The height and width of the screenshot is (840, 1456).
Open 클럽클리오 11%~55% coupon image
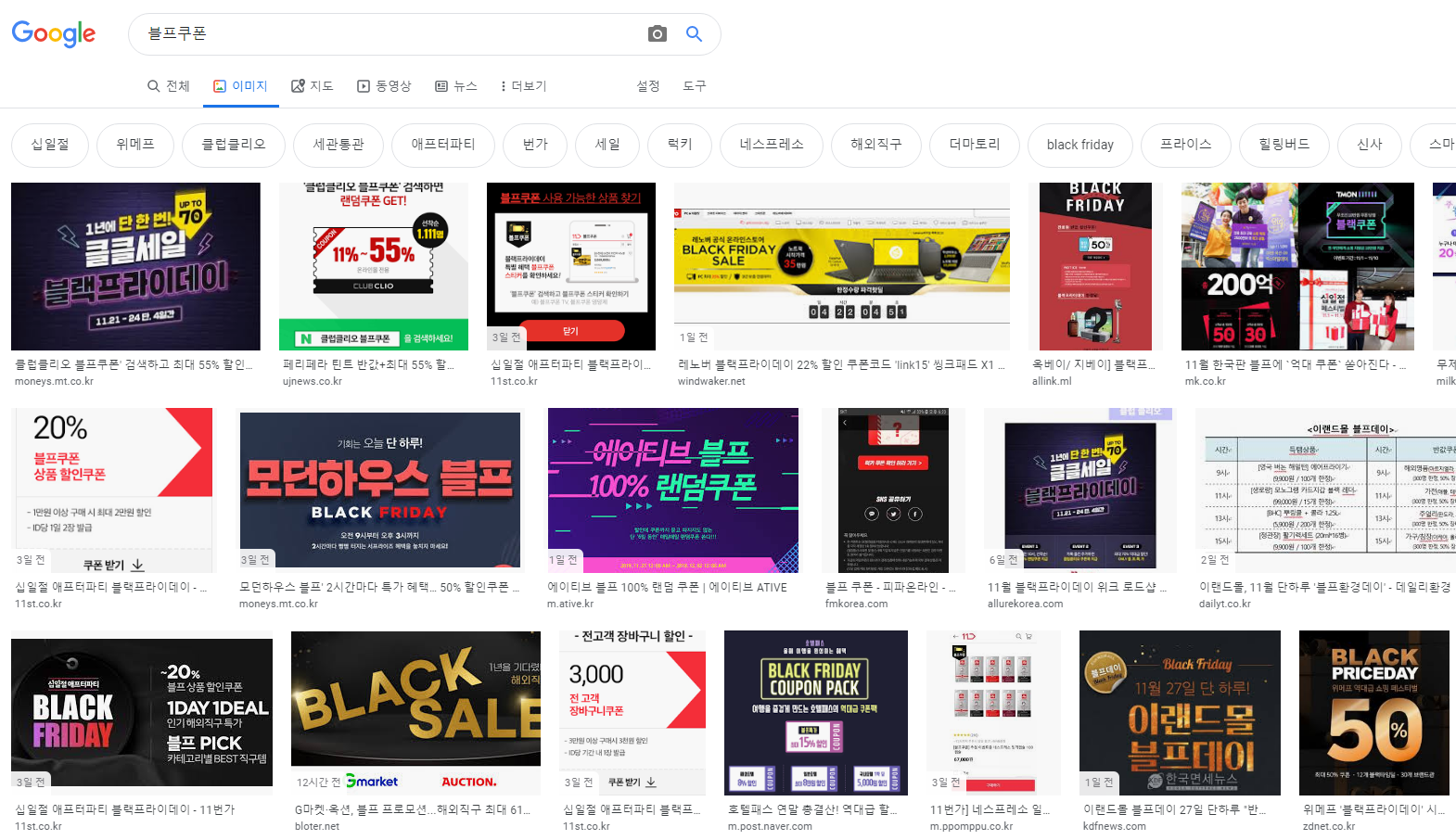(x=374, y=266)
